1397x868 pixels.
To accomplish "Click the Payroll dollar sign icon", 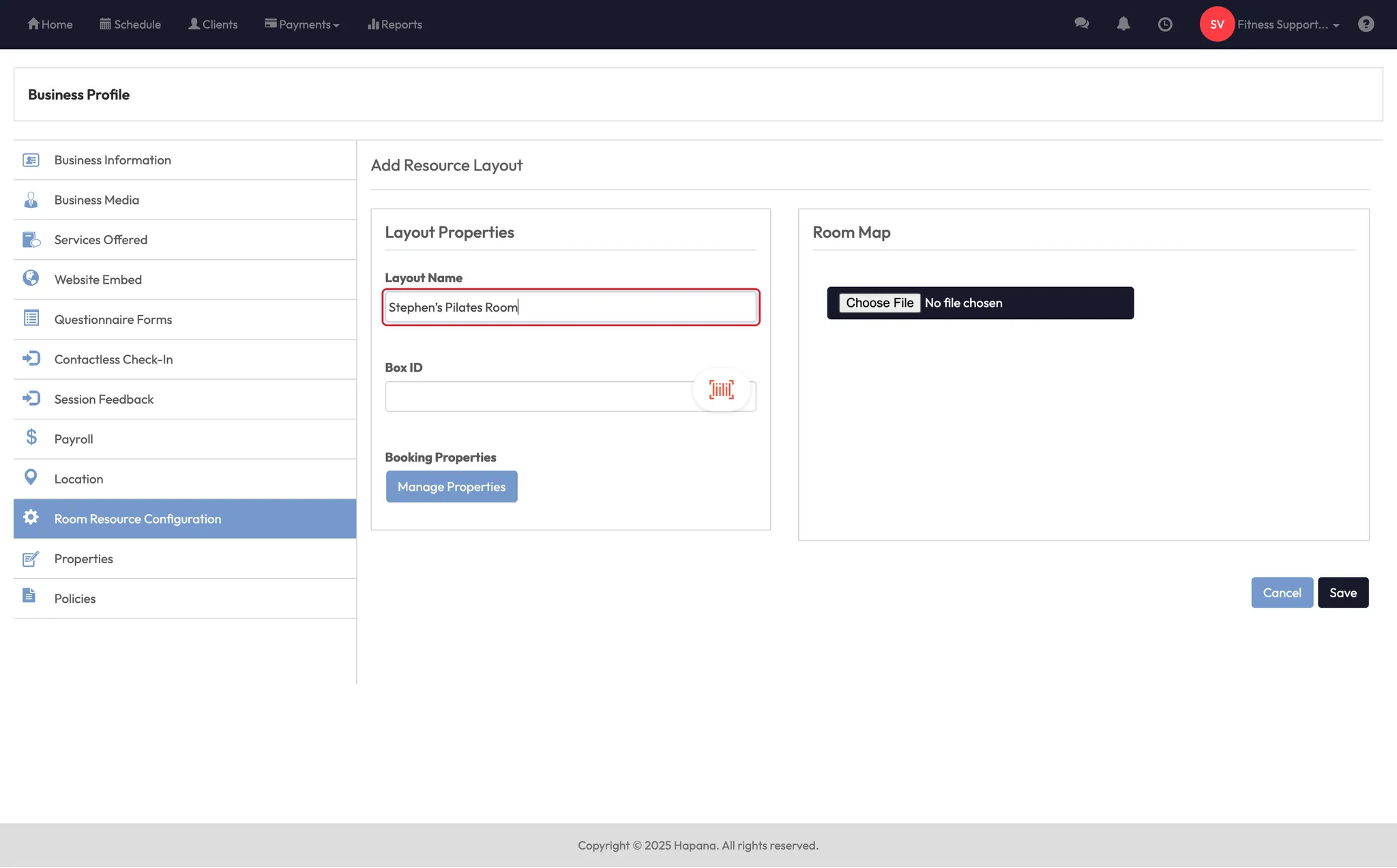I will [31, 438].
